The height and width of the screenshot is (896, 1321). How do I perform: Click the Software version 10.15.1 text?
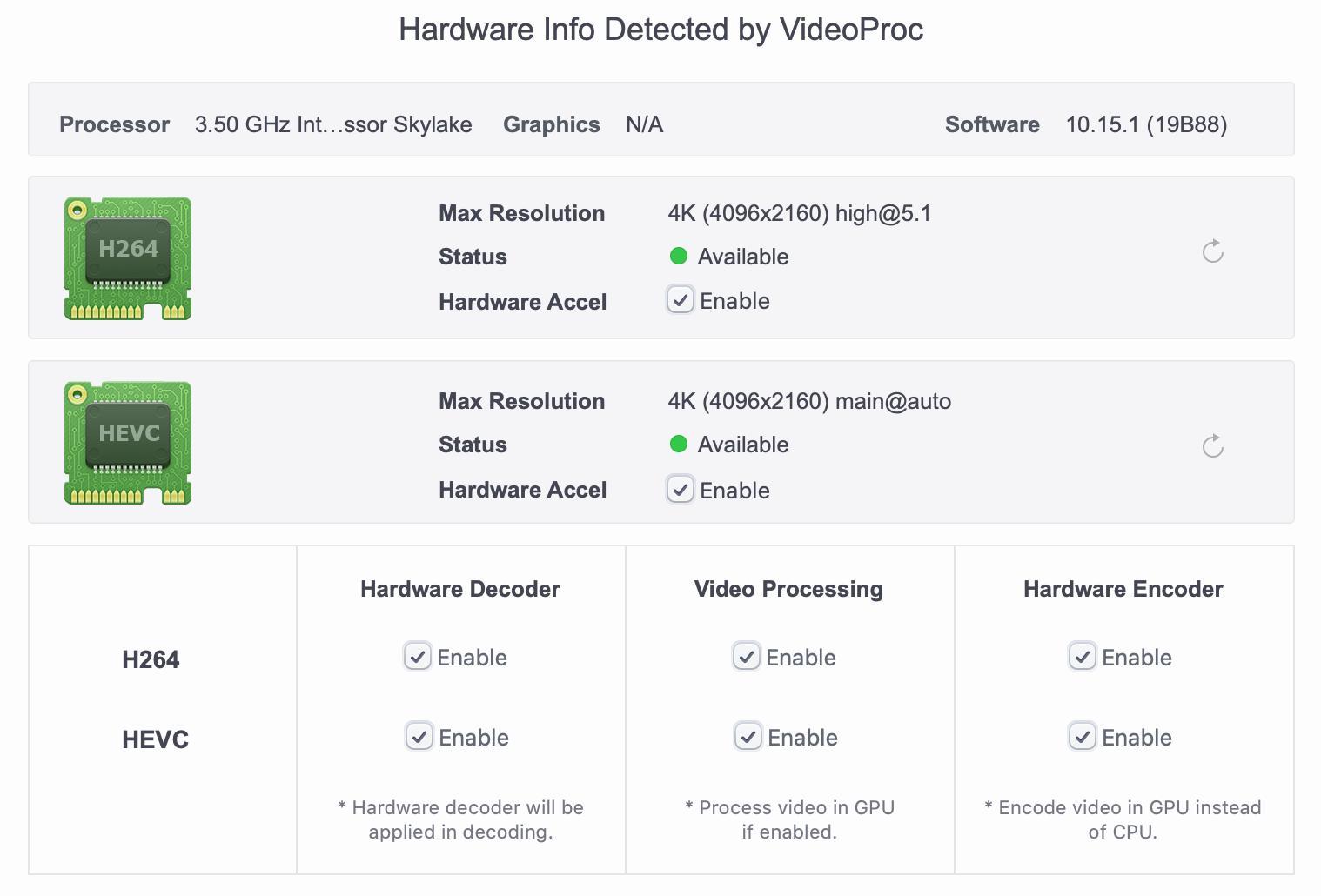coord(1146,124)
